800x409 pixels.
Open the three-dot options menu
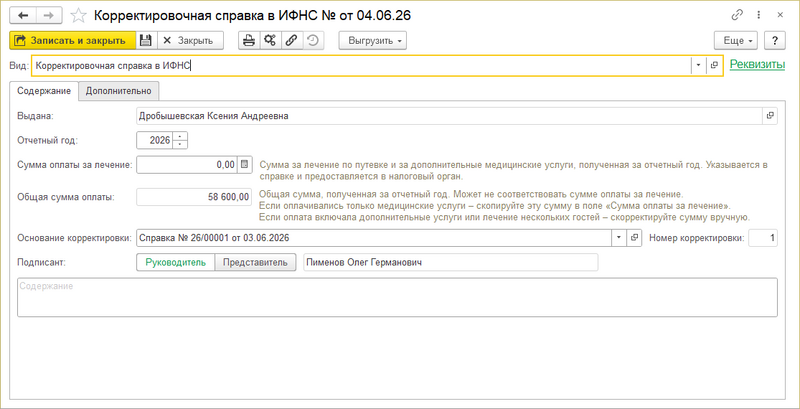point(760,15)
